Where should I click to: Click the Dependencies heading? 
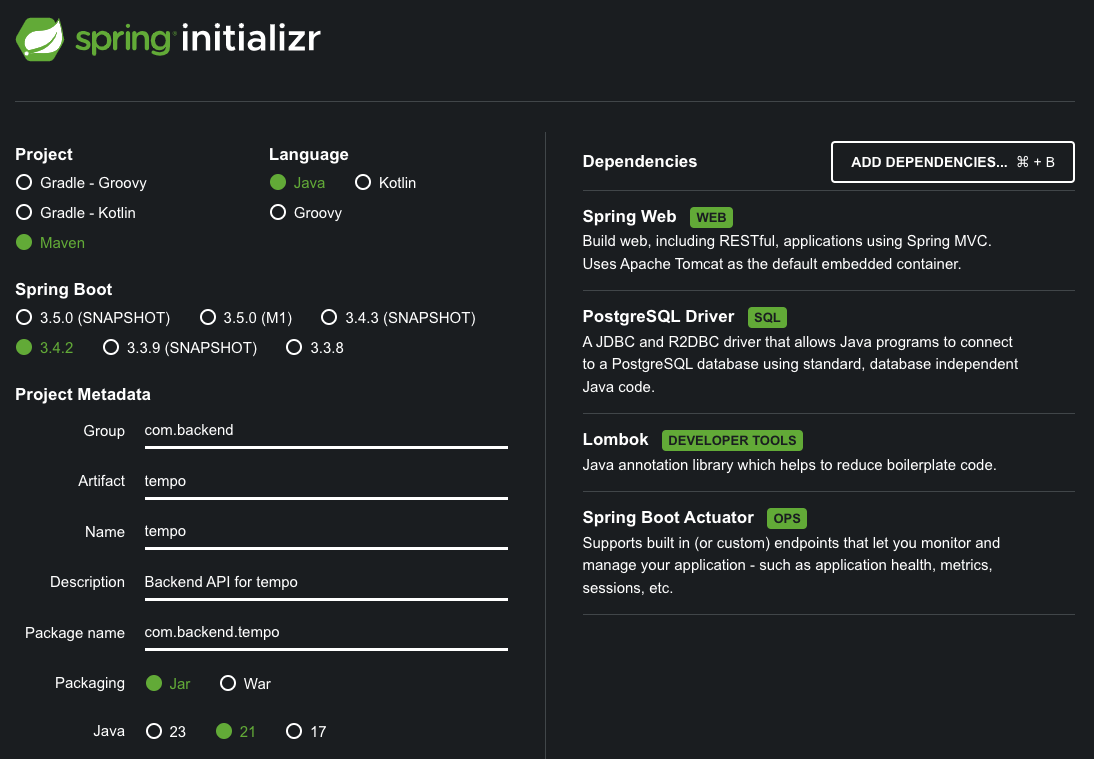coord(640,162)
